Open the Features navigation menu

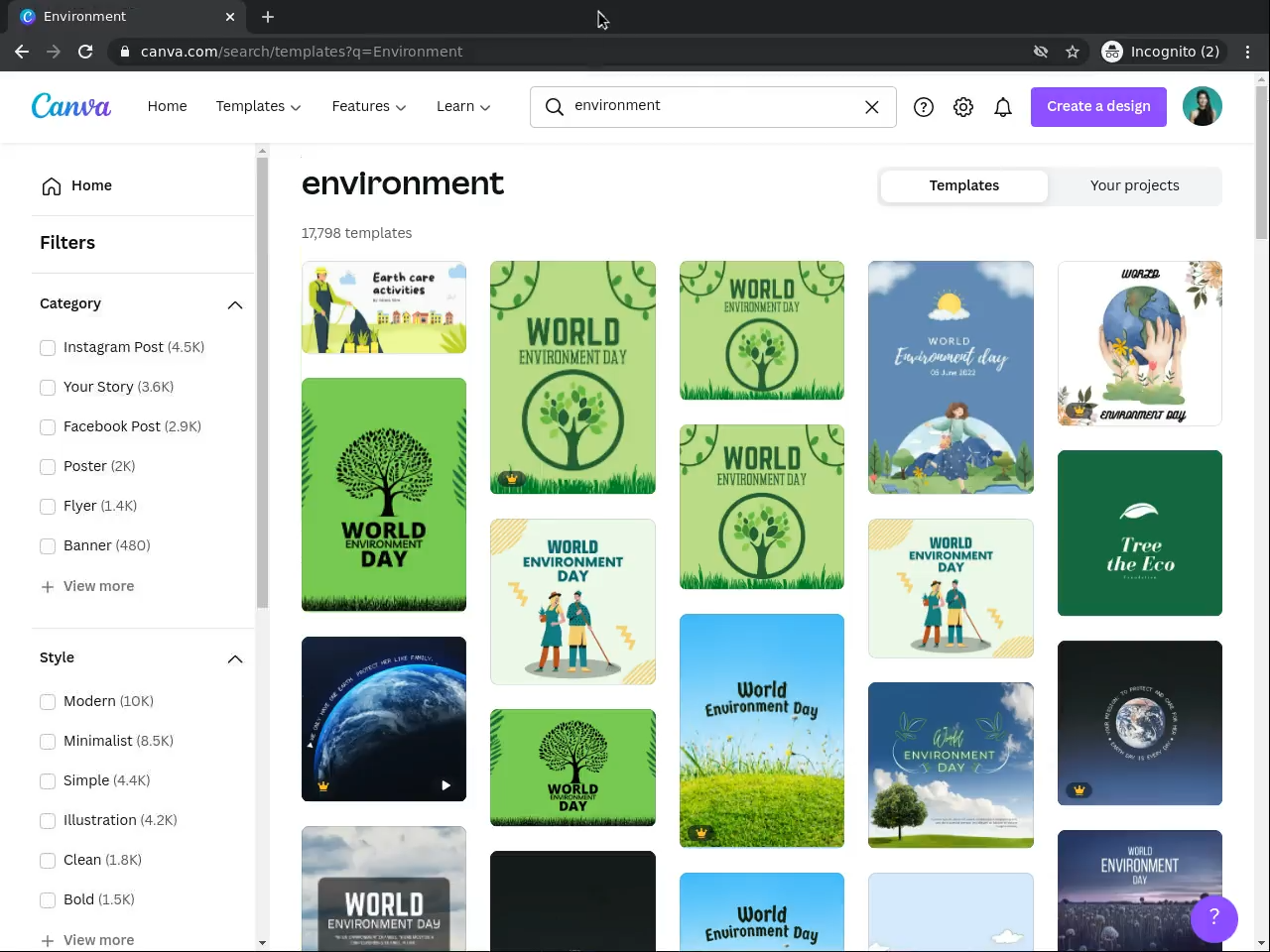click(x=368, y=106)
